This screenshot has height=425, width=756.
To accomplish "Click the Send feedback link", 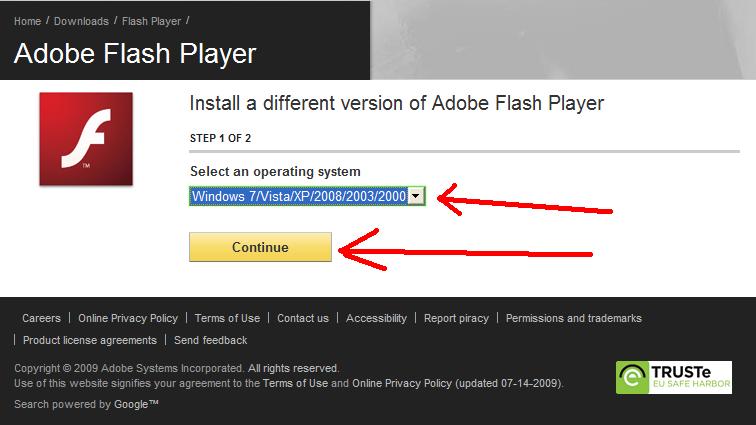I will pos(211,340).
